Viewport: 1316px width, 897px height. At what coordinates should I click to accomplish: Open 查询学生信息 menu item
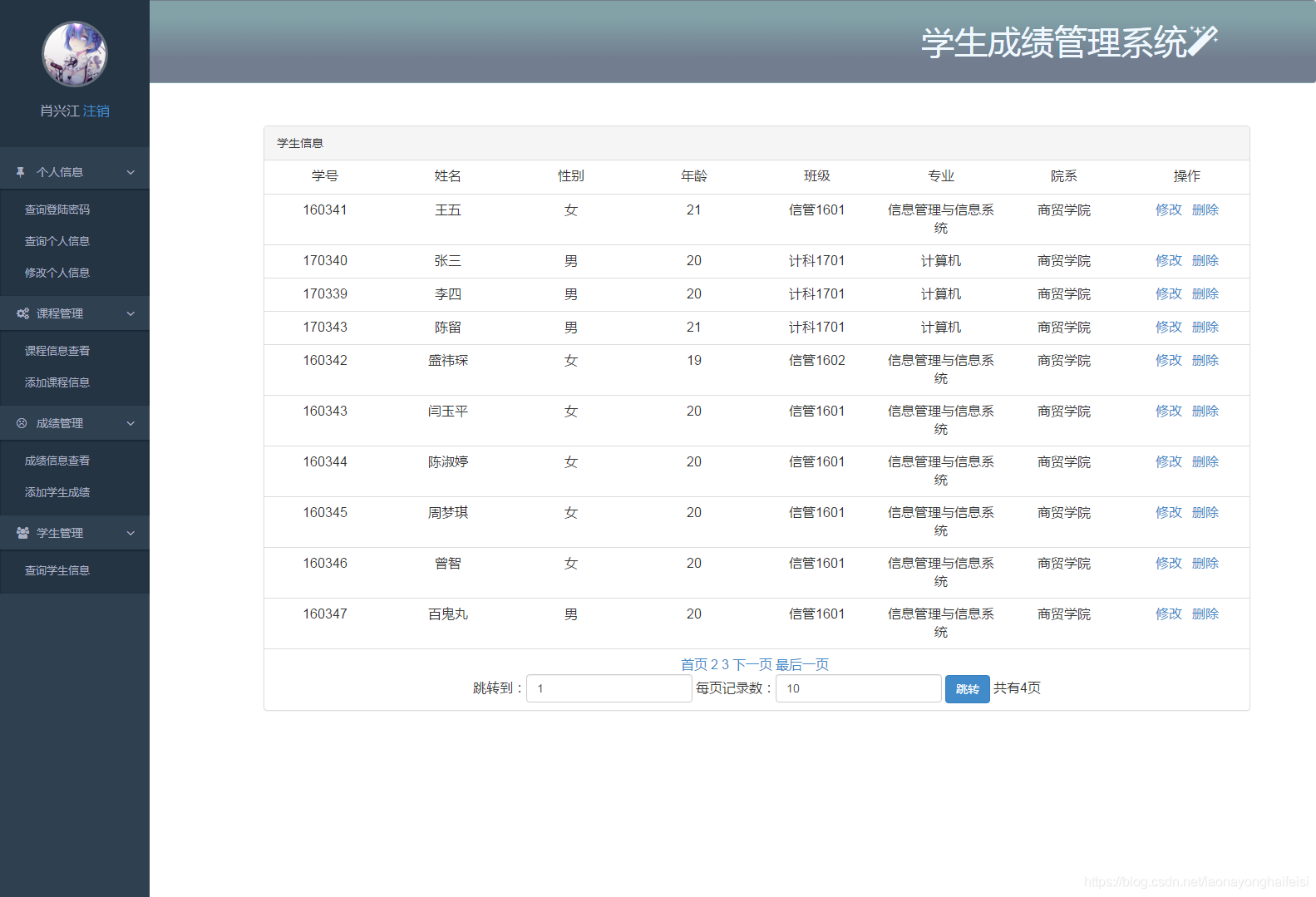(57, 570)
